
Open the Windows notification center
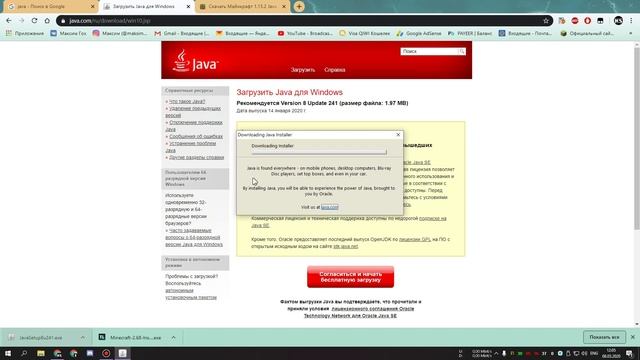(630, 353)
